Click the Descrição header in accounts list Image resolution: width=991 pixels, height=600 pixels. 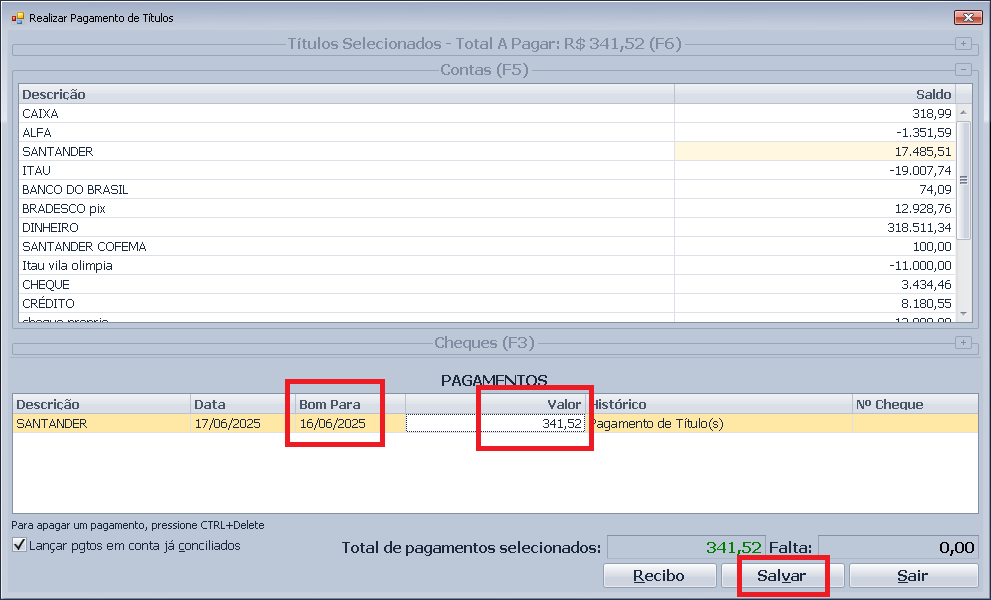tap(345, 94)
